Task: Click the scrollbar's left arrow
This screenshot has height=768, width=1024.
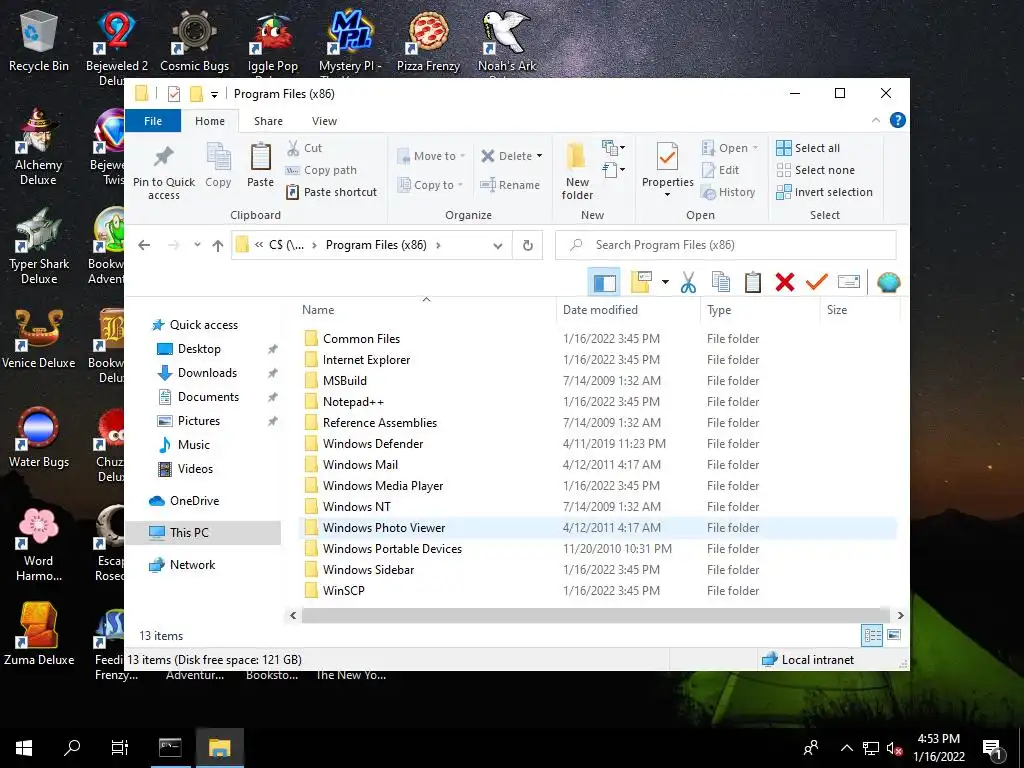Action: 293,615
